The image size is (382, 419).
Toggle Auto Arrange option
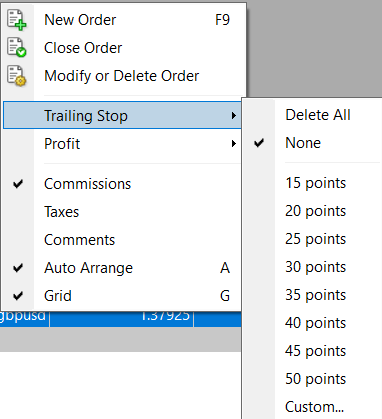(x=122, y=268)
